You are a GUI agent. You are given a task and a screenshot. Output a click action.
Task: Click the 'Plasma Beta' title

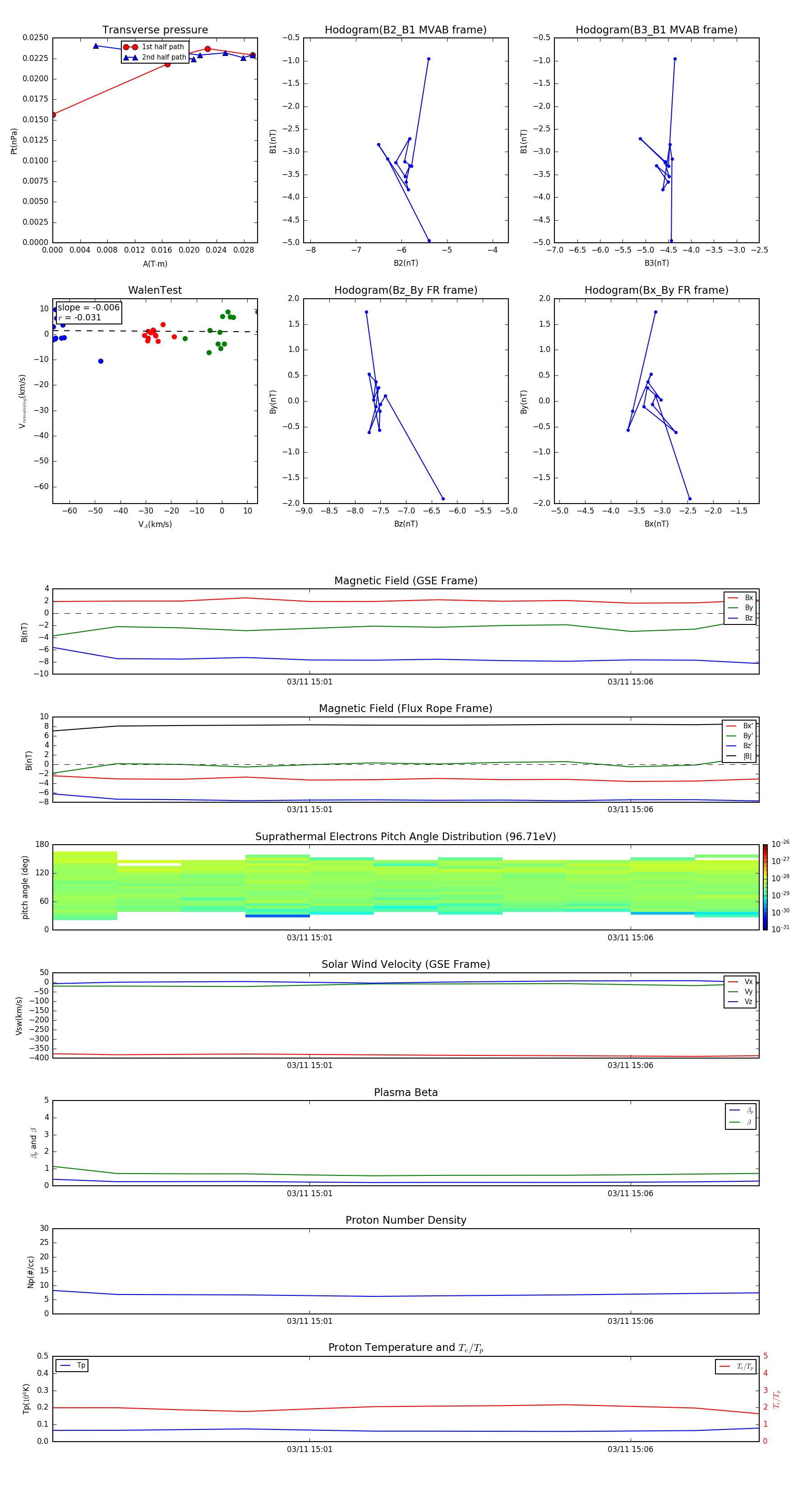[406, 1092]
